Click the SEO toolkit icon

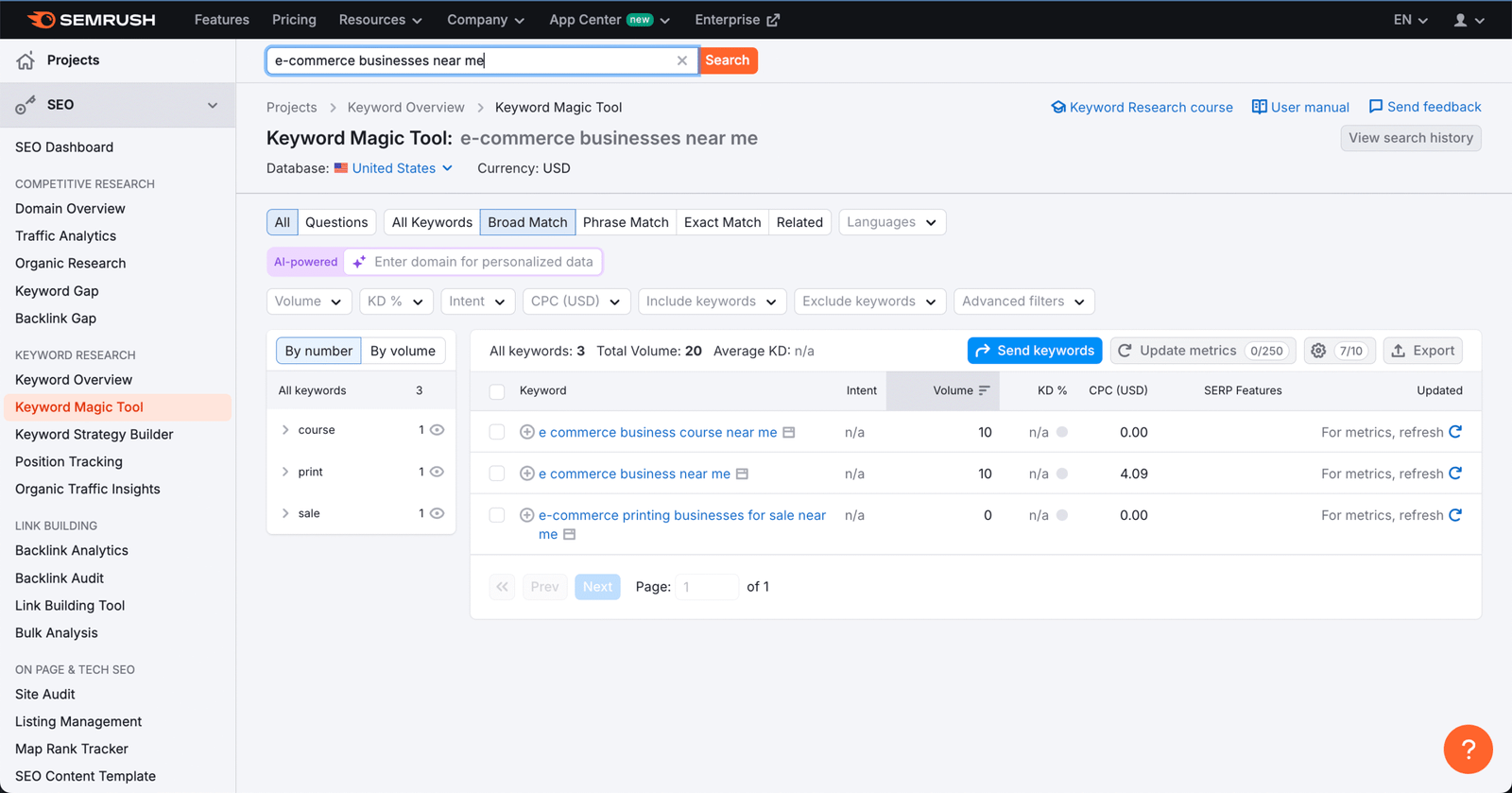click(x=26, y=105)
